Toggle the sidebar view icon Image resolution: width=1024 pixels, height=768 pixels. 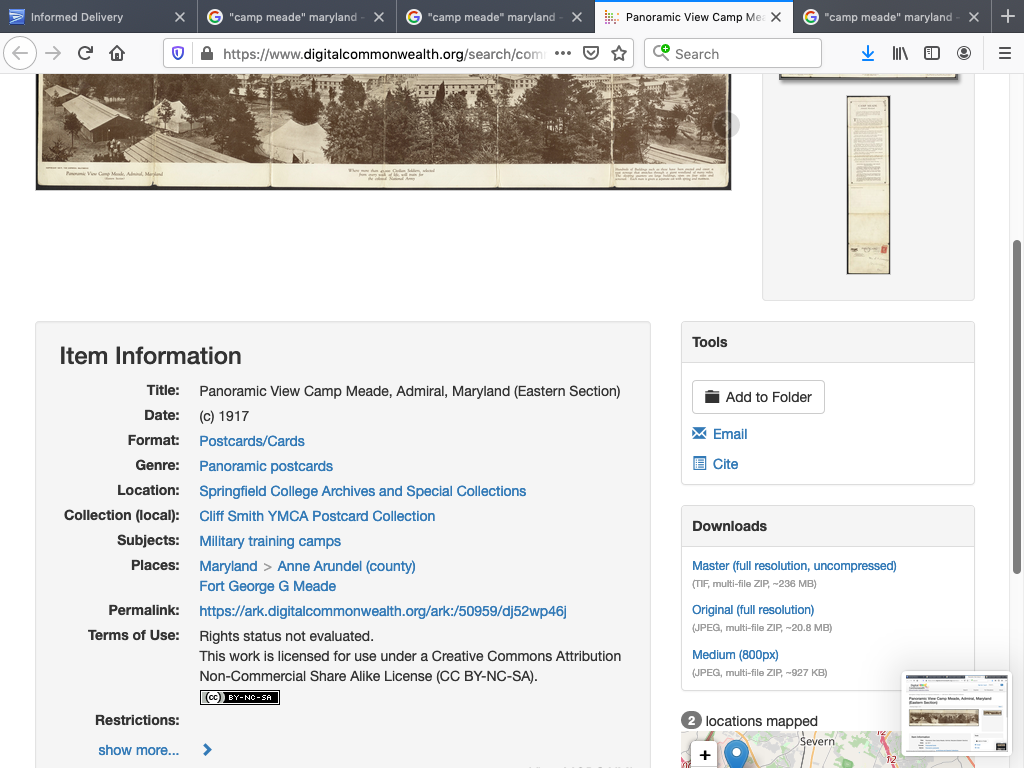pyautogui.click(x=932, y=54)
